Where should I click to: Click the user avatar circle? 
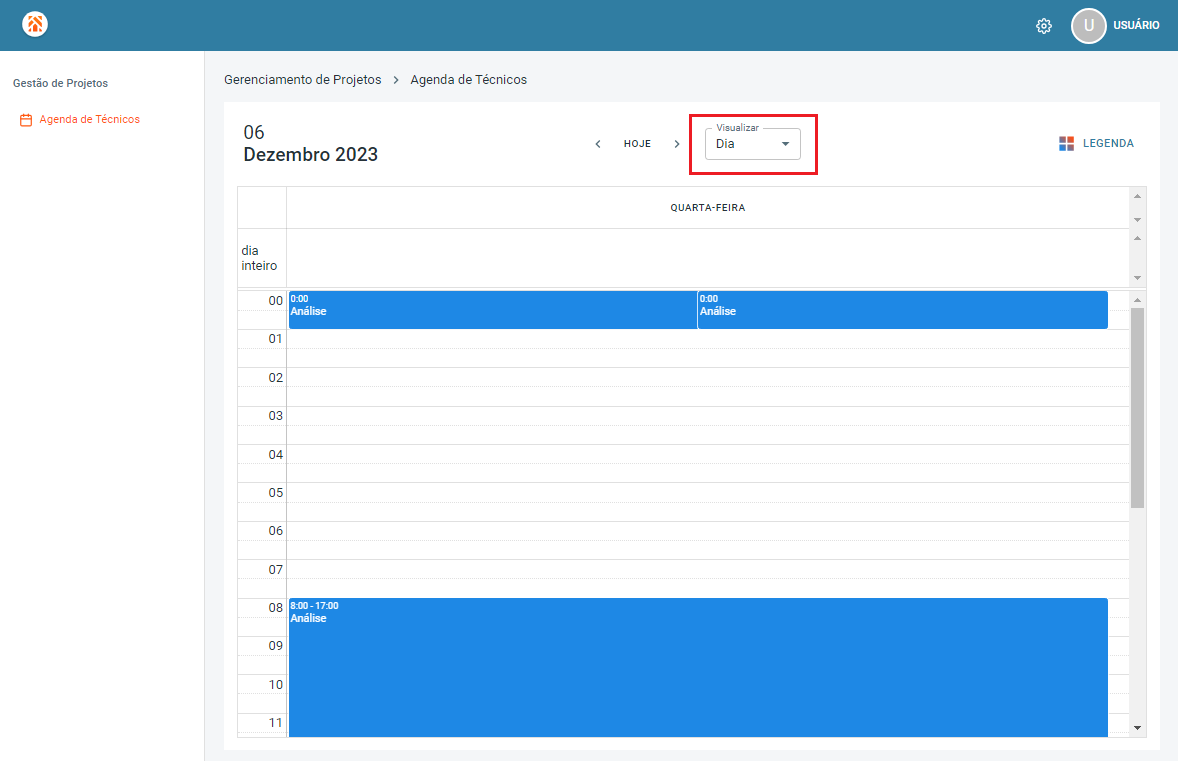[x=1088, y=26]
